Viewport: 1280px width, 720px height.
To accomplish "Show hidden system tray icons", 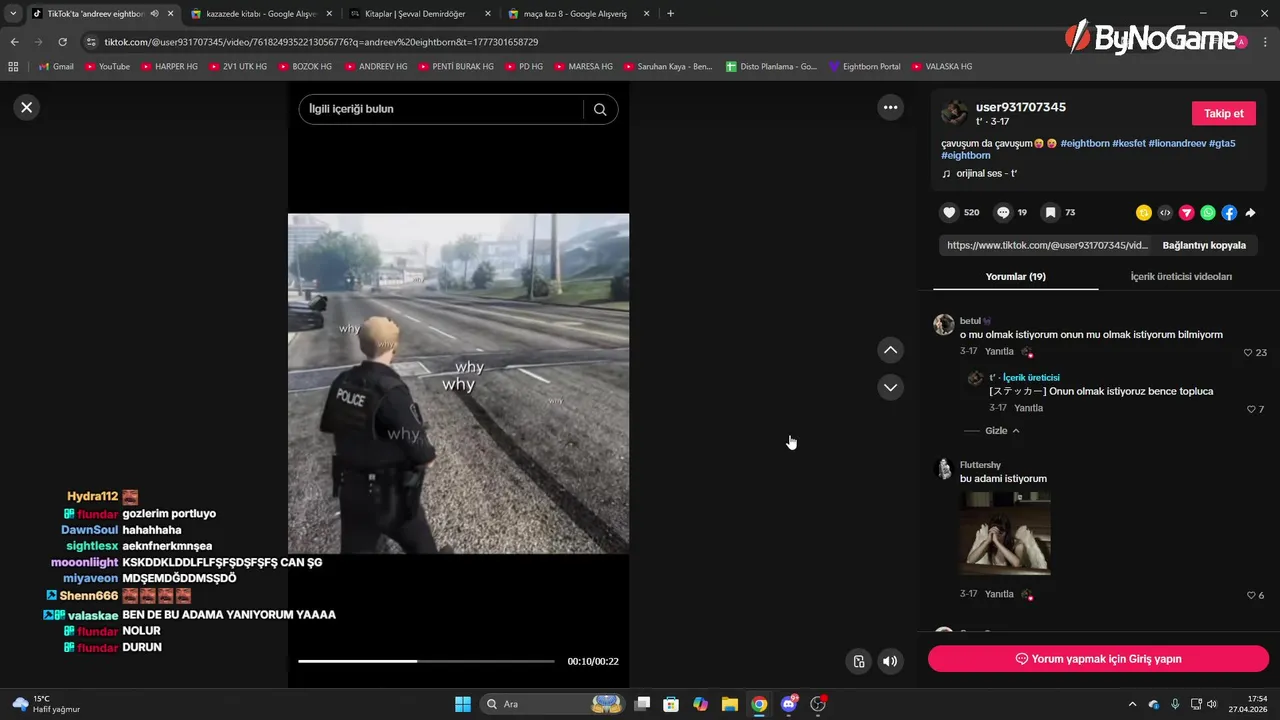I will [x=1132, y=704].
